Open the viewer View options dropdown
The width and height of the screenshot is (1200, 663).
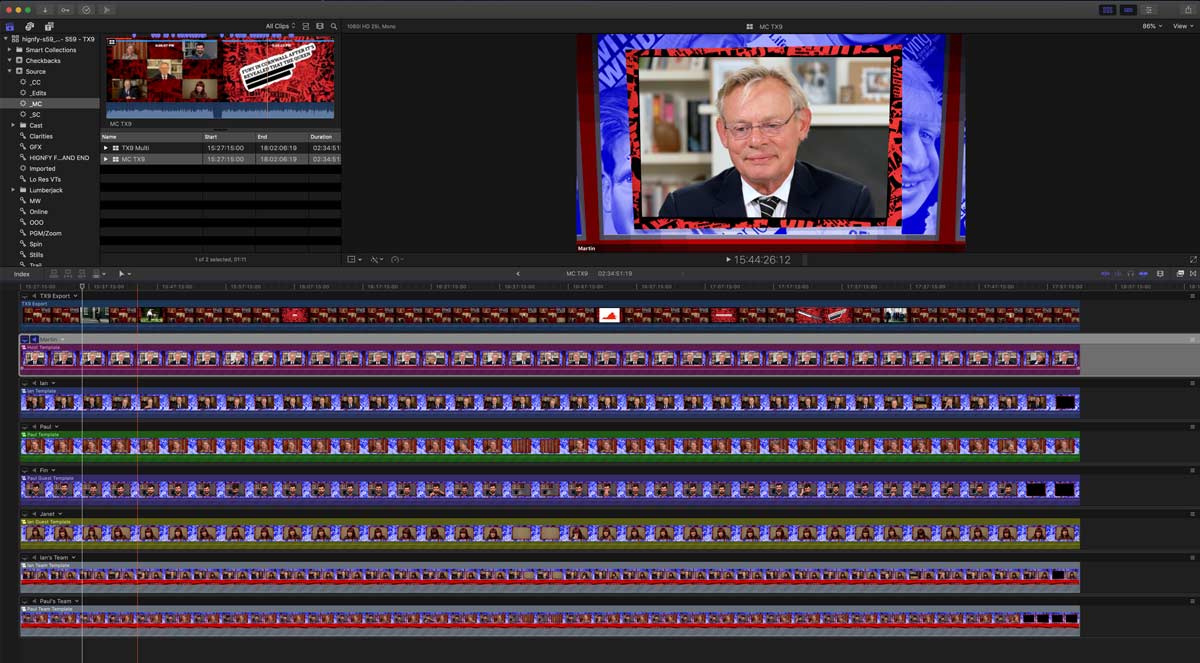[x=1181, y=26]
